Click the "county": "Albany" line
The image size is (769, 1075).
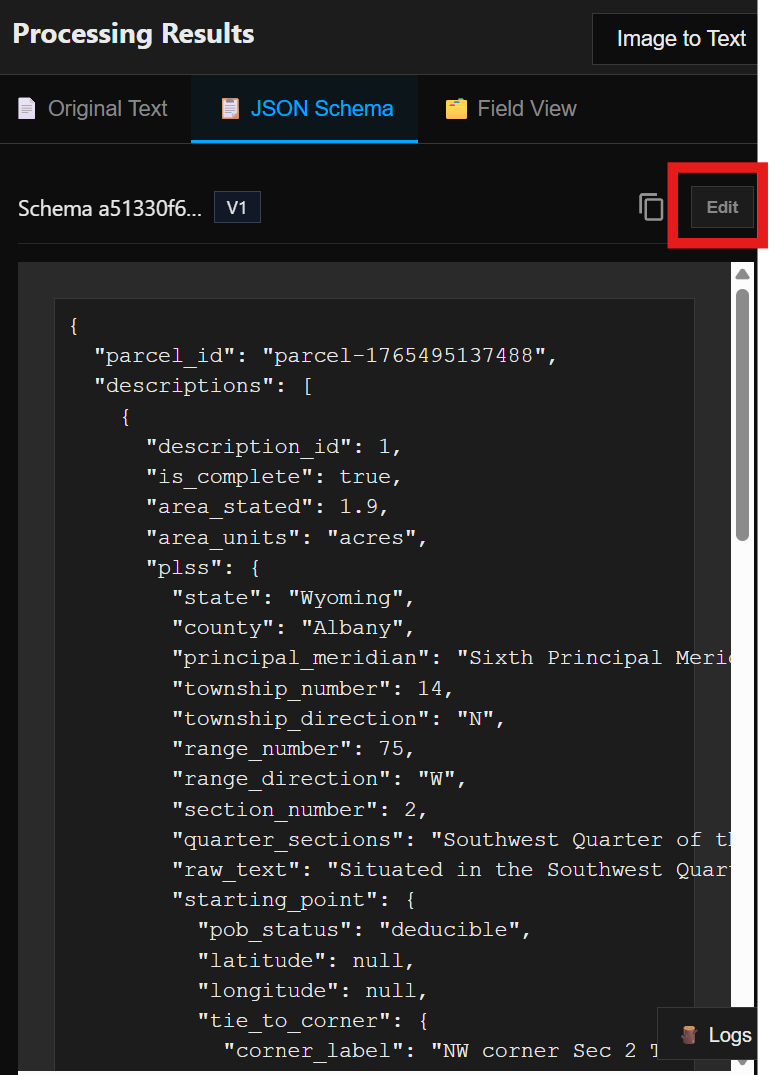[x=293, y=627]
